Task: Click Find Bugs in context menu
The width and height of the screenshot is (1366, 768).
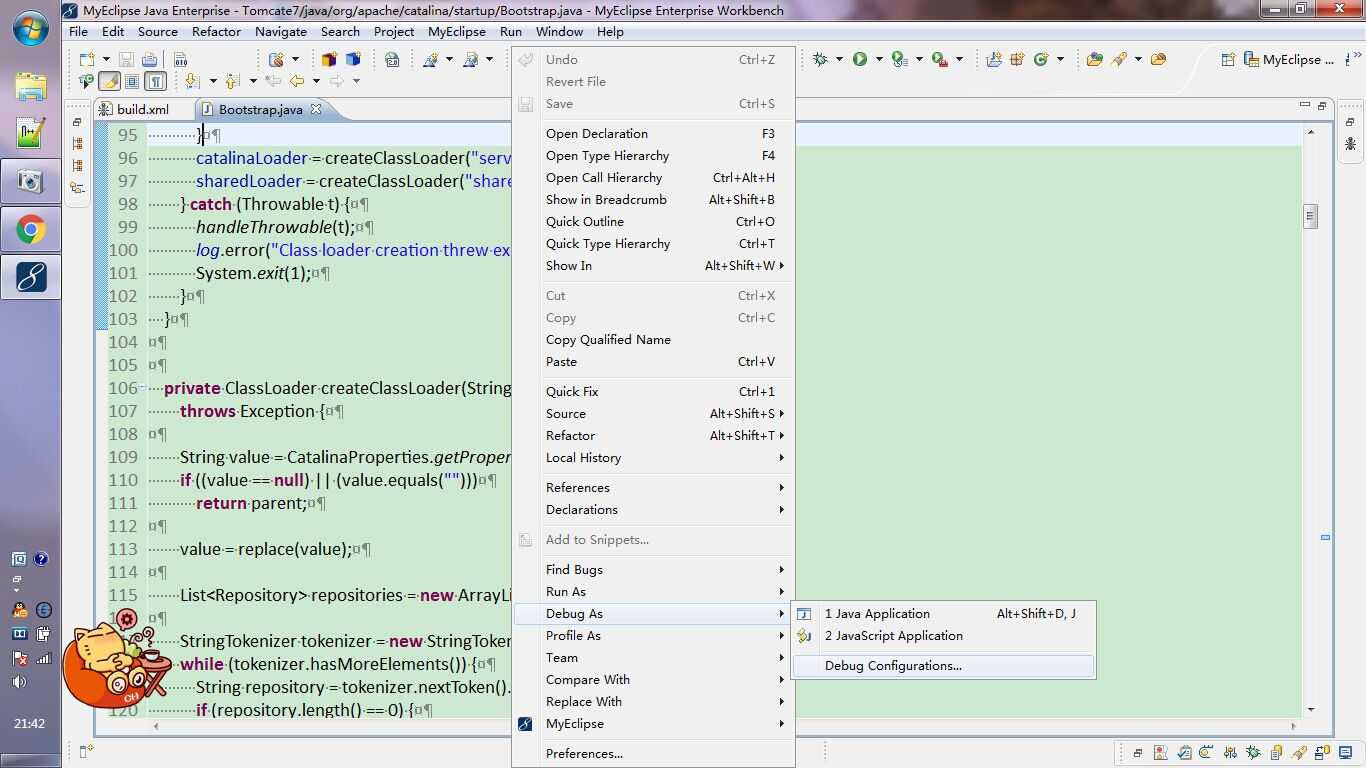Action: point(654,570)
